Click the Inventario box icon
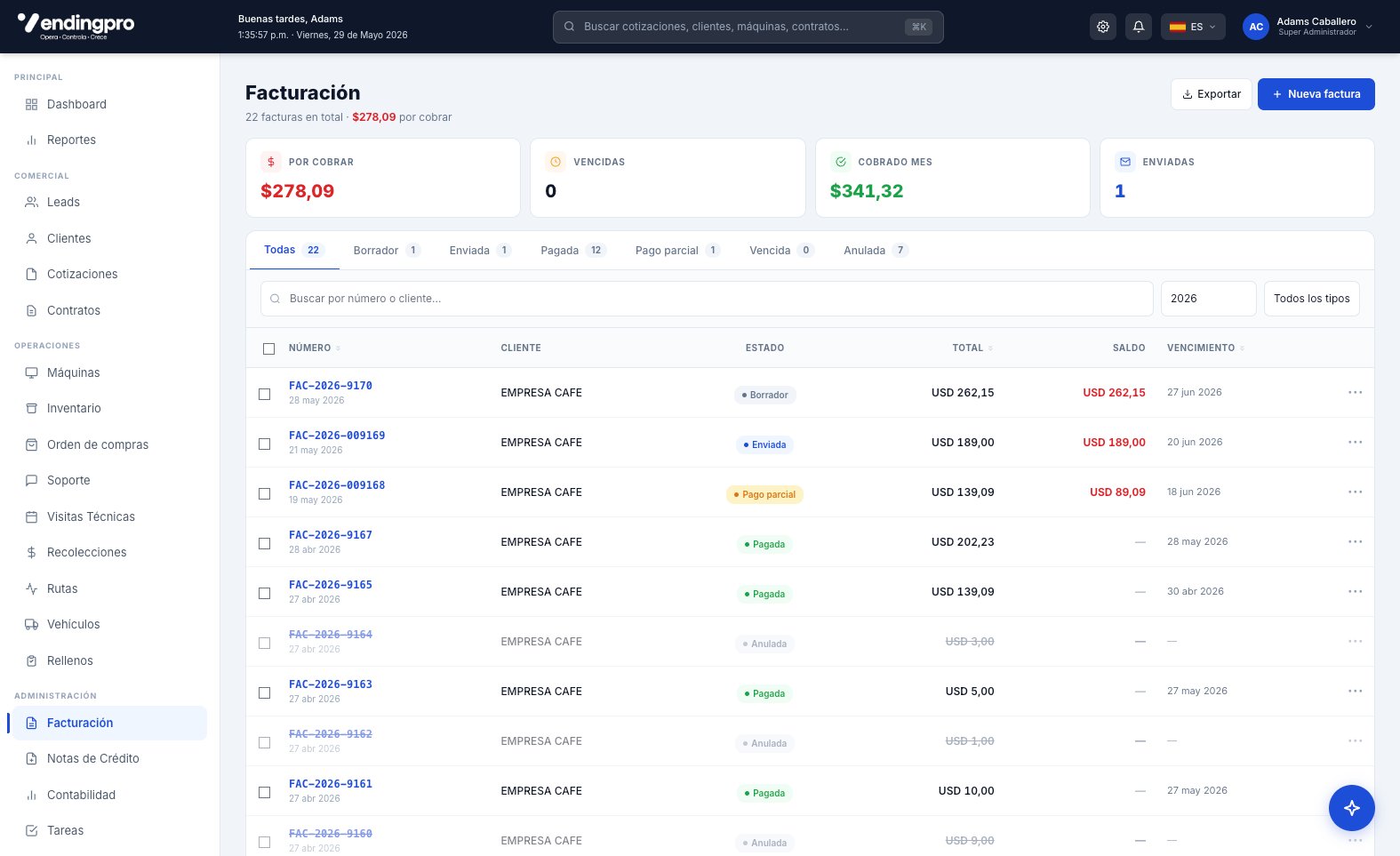The height and width of the screenshot is (856, 1400). (x=31, y=409)
